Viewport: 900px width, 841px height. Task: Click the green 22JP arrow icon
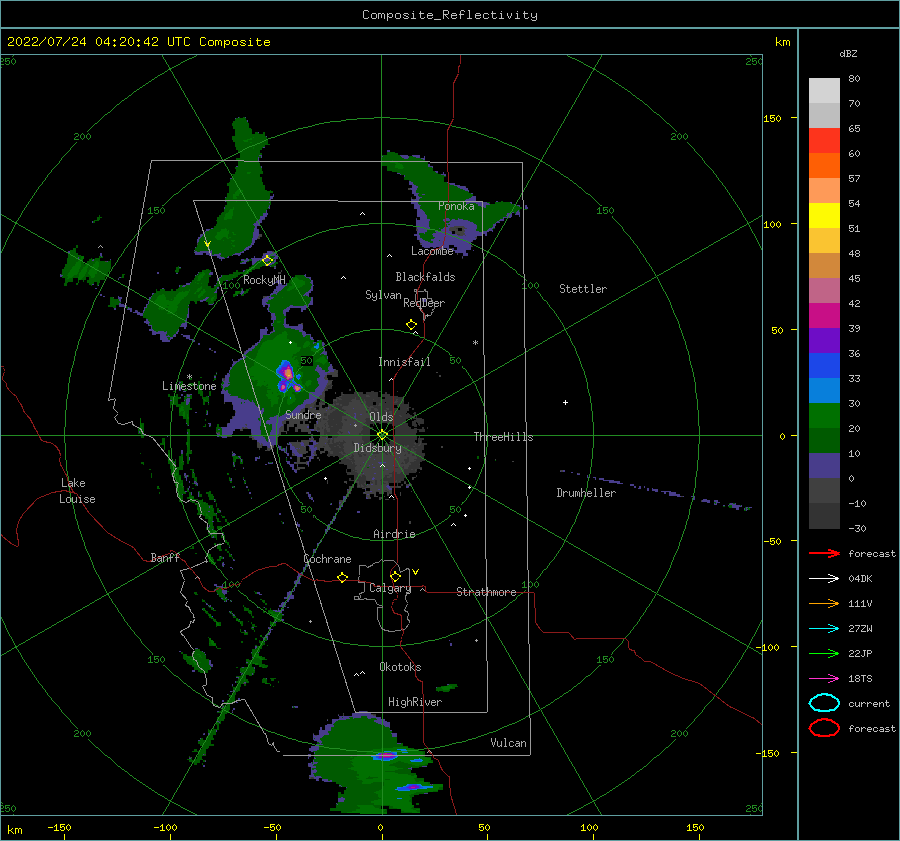coord(824,653)
